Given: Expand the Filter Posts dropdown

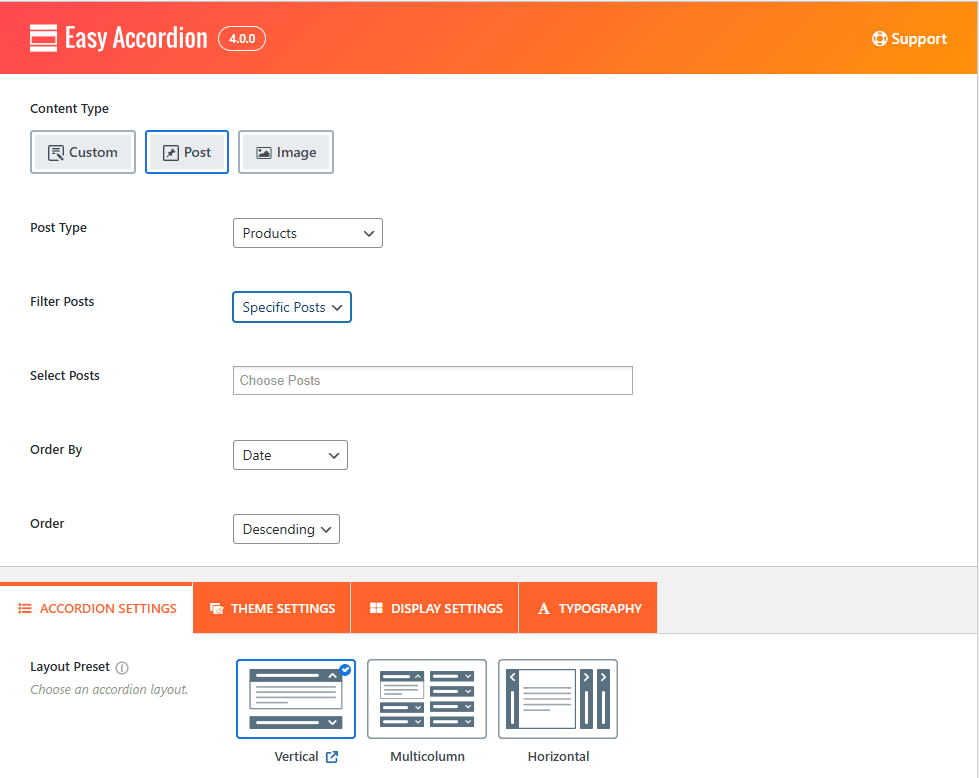Looking at the screenshot, I should click(291, 307).
